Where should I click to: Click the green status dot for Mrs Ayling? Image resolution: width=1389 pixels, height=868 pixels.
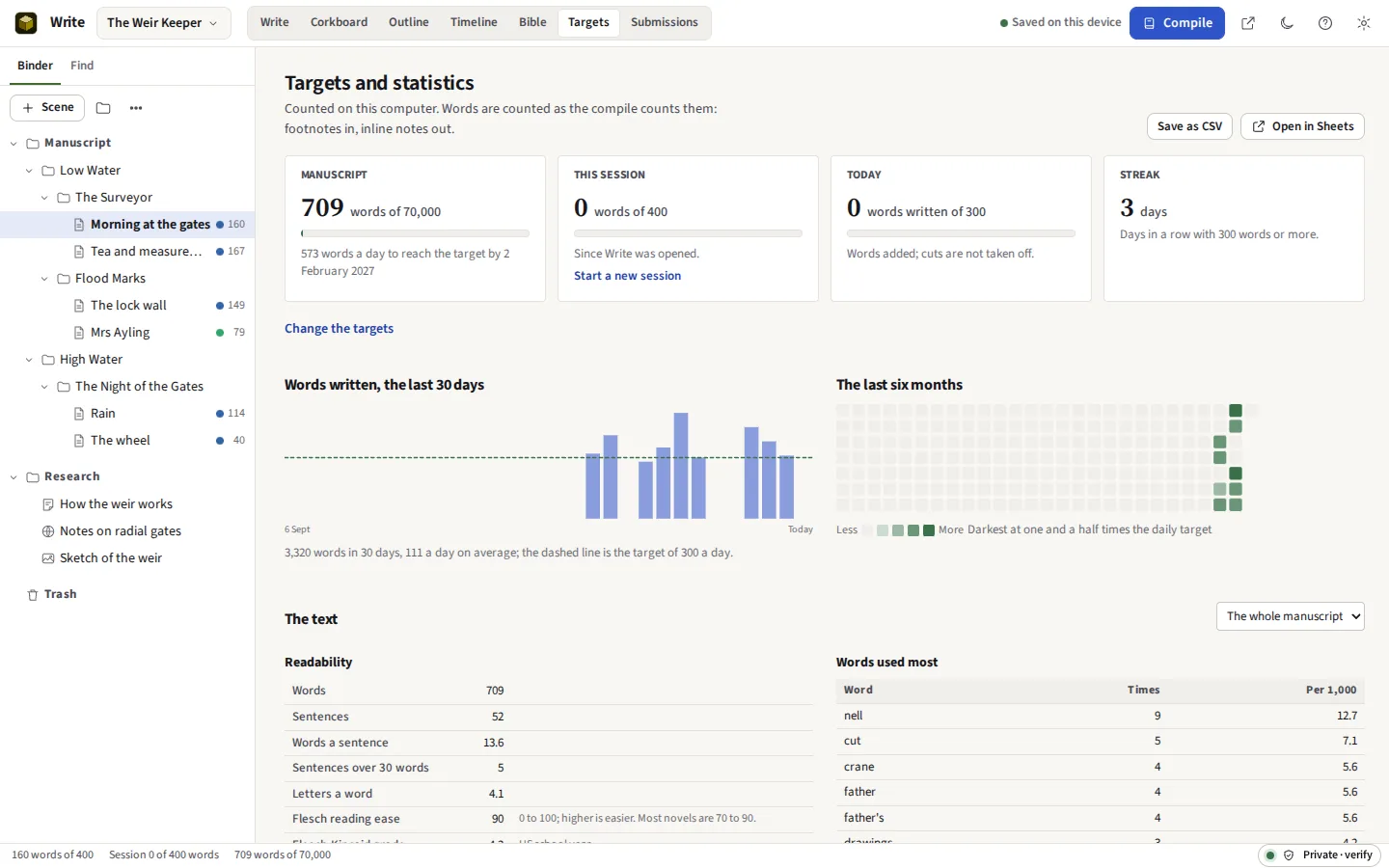[x=220, y=333]
